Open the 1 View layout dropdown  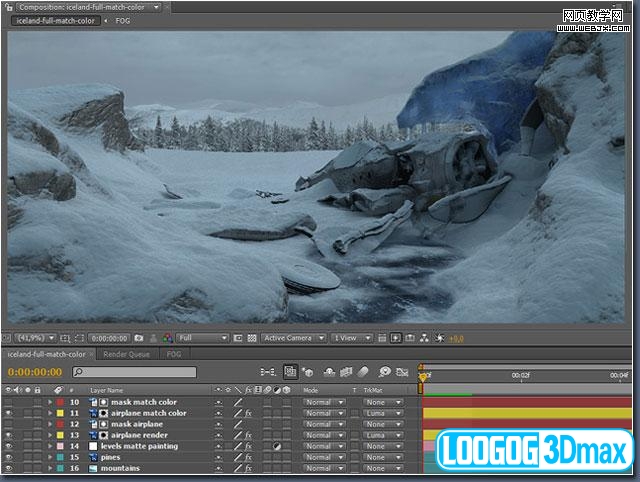tap(351, 338)
